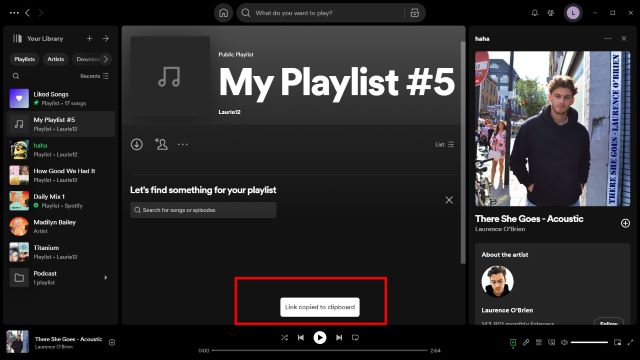Screen dimensions: 640x360
Task: Select My Playlist #5 in the library
Action: [61, 124]
